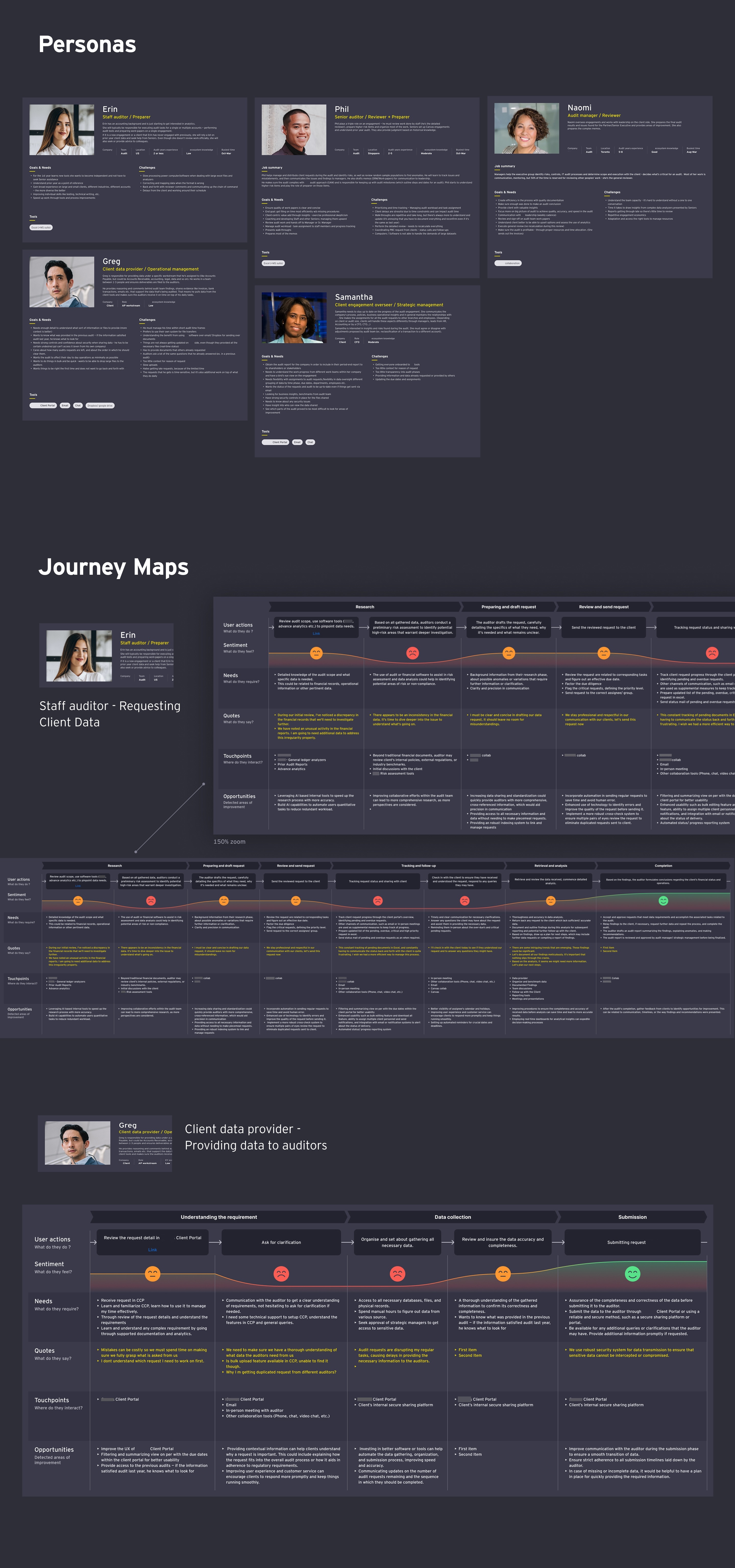Click the Email tool tag on Greg's persona card

(65, 405)
